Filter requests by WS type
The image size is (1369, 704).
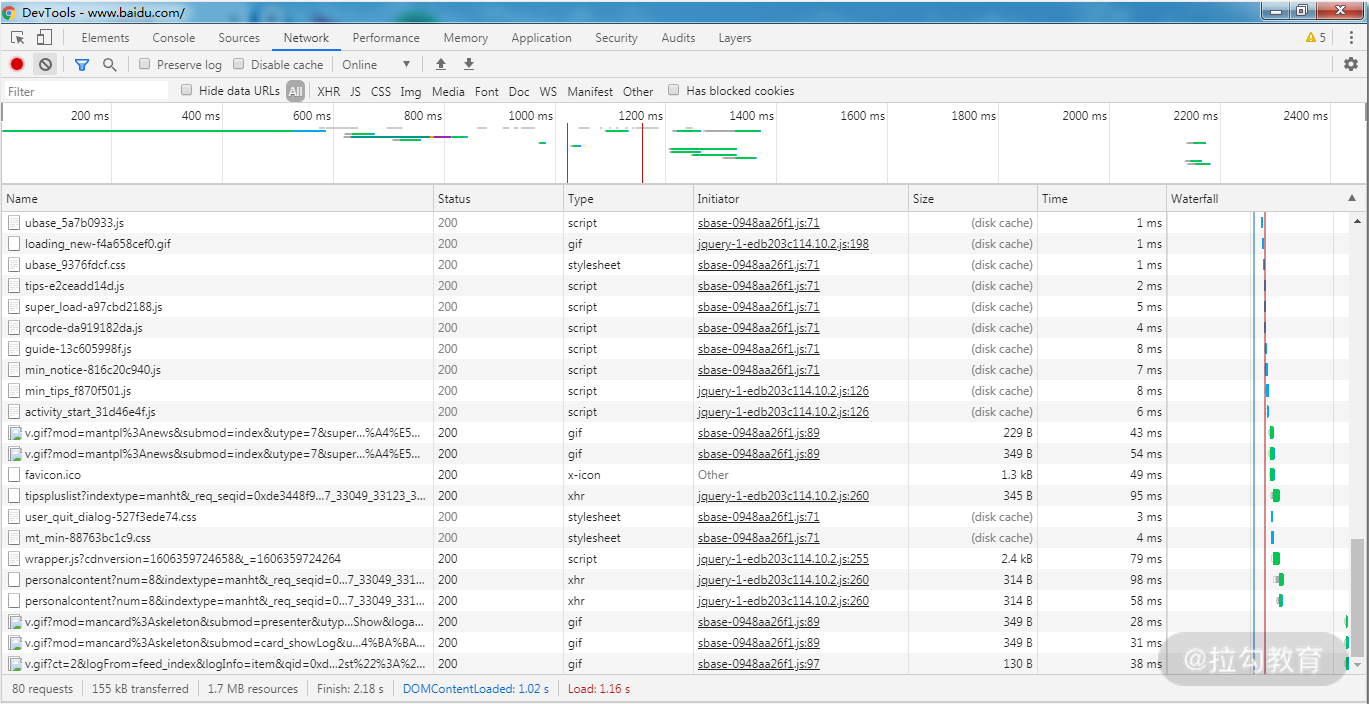549,91
